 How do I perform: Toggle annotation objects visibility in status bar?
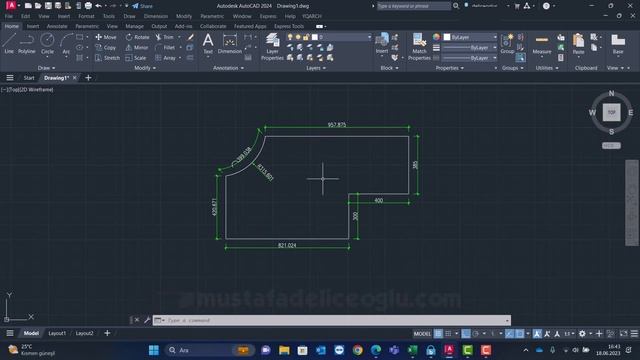pyautogui.click(x=537, y=333)
